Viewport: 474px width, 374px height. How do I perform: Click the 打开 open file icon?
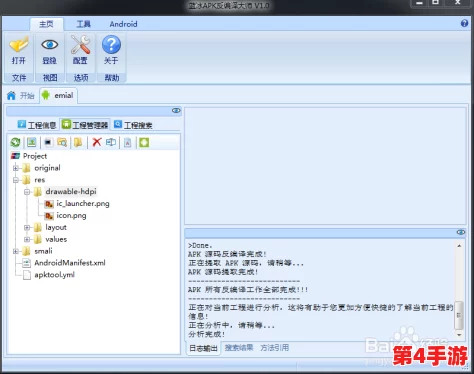click(19, 45)
